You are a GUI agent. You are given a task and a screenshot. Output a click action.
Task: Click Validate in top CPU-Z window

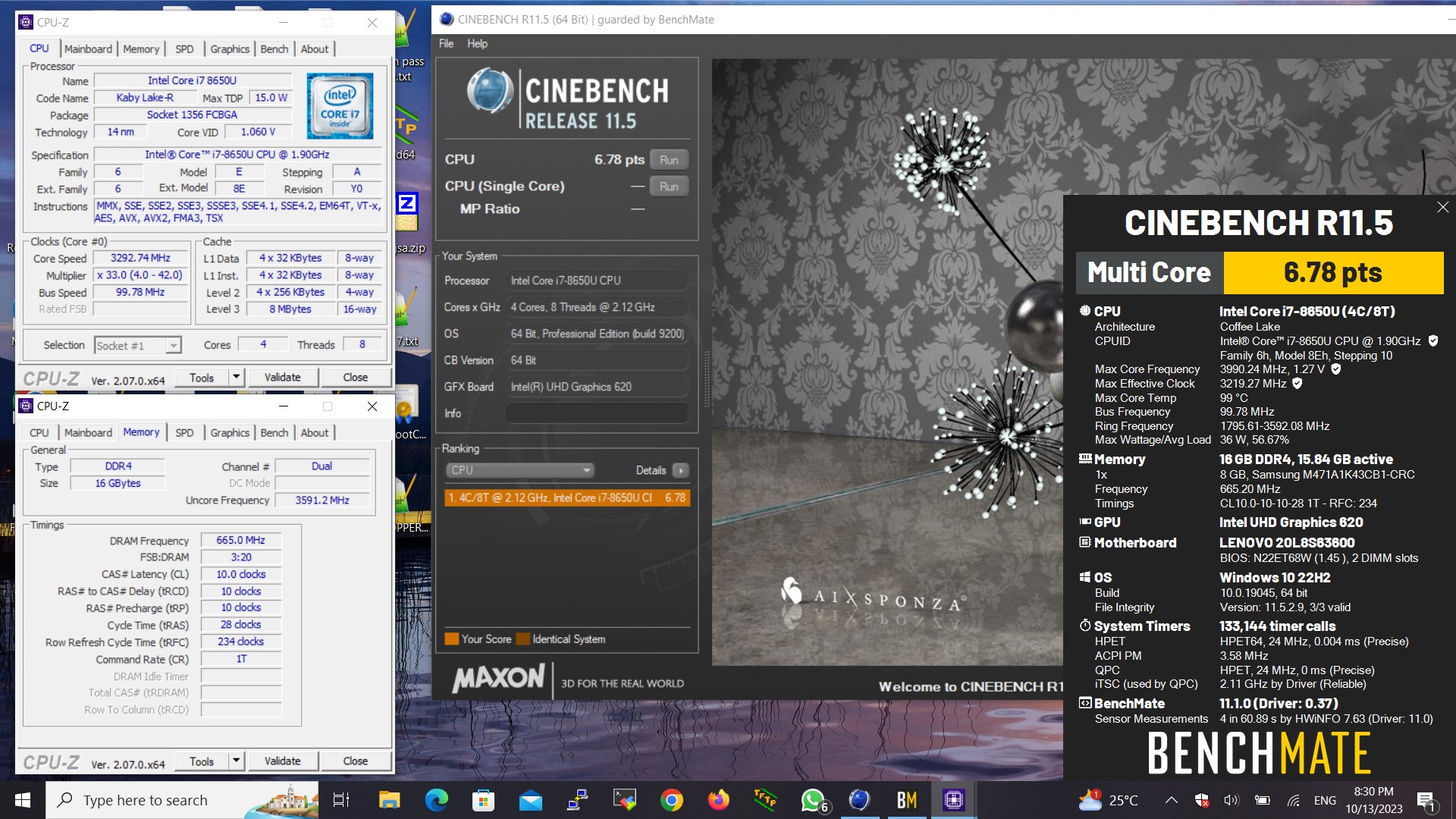click(282, 377)
